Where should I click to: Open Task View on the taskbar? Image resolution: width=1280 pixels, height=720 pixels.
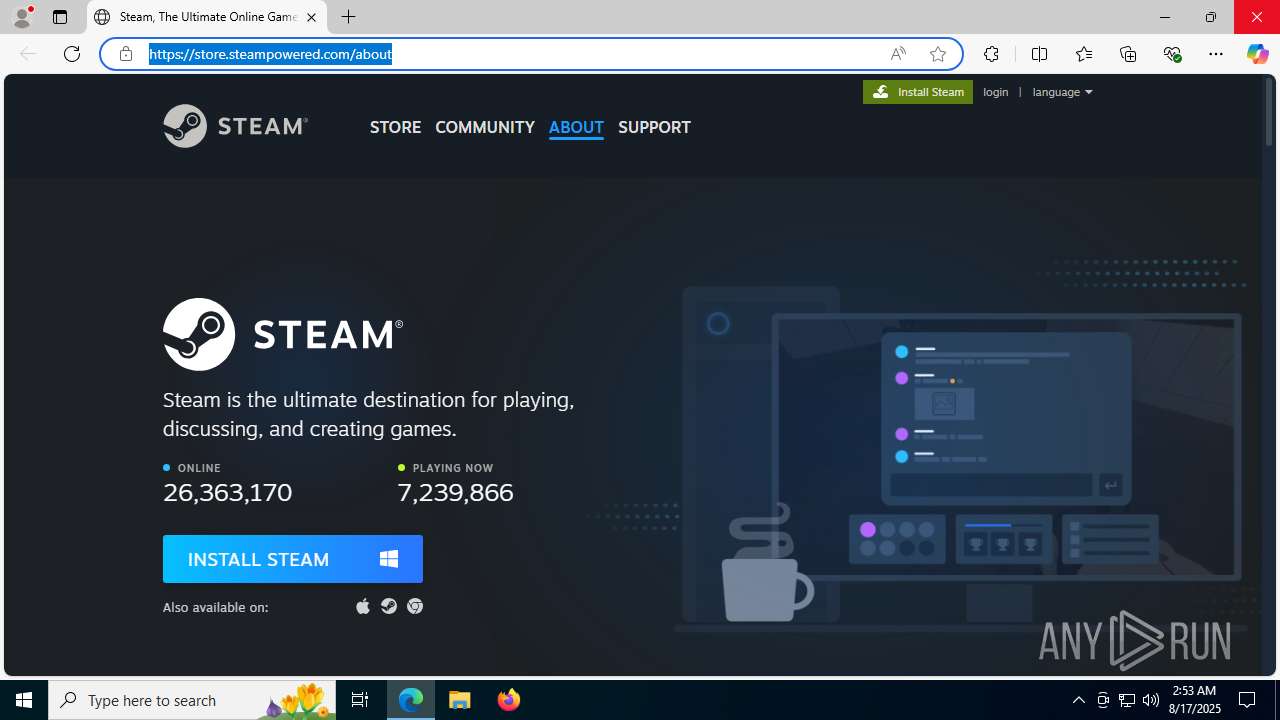(360, 700)
